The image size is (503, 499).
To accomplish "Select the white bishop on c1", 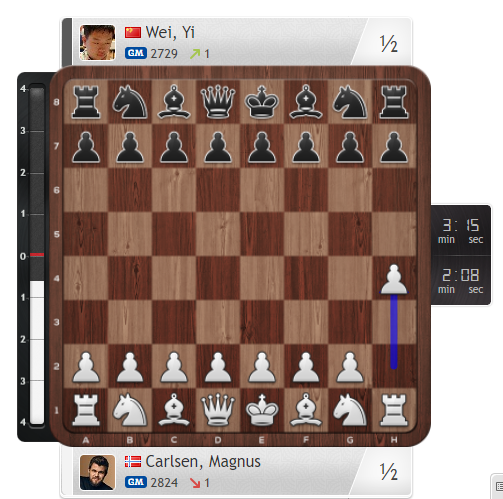I will click(174, 410).
